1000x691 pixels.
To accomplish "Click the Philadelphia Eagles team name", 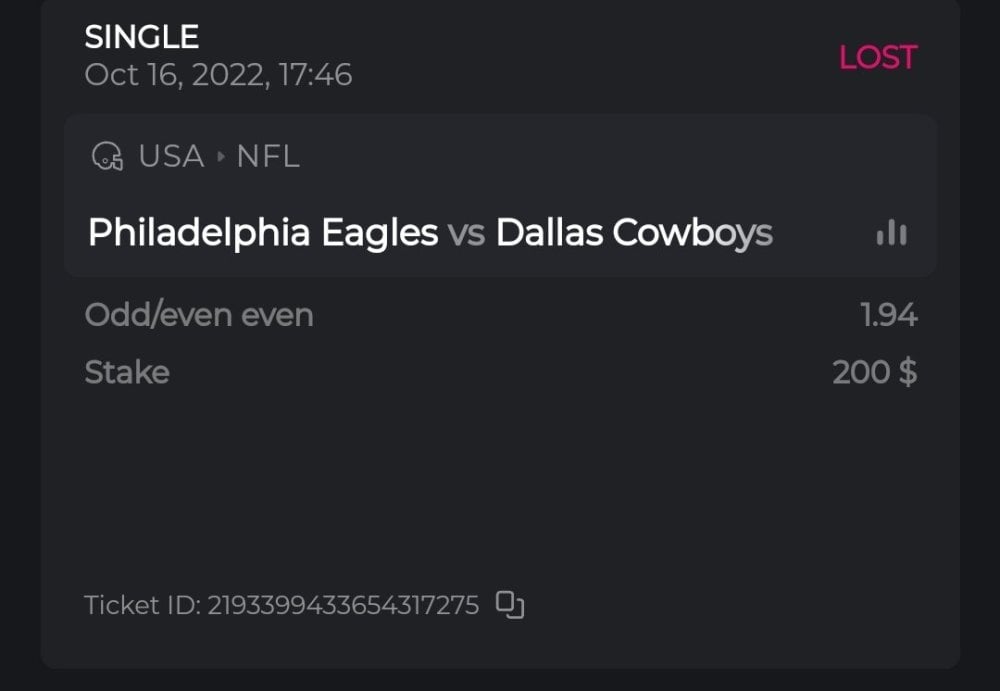I will [x=263, y=233].
